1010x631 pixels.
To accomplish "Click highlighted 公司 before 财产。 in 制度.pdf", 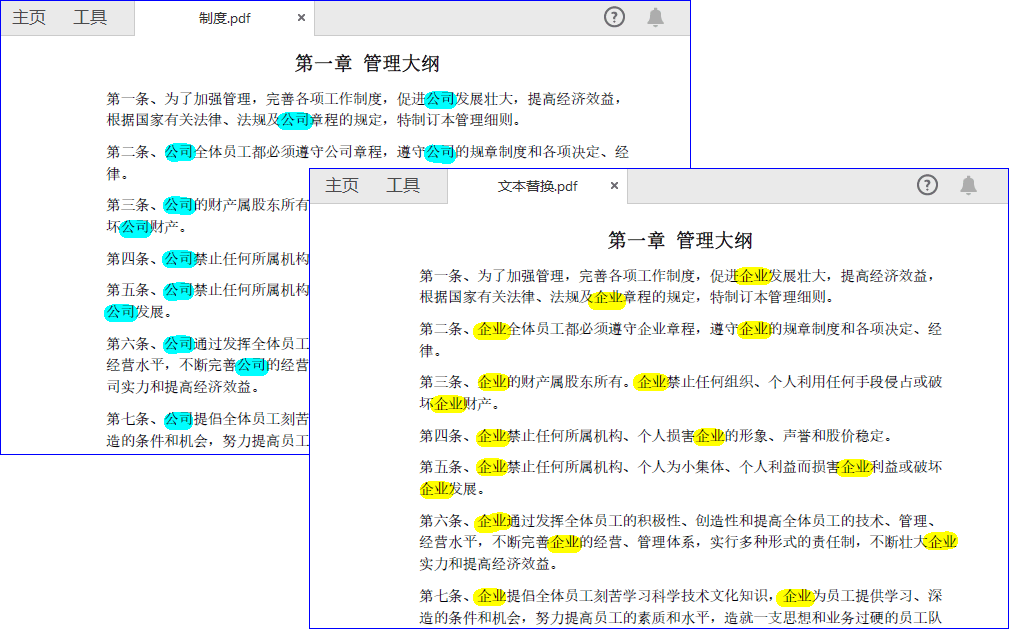I will pos(135,227).
